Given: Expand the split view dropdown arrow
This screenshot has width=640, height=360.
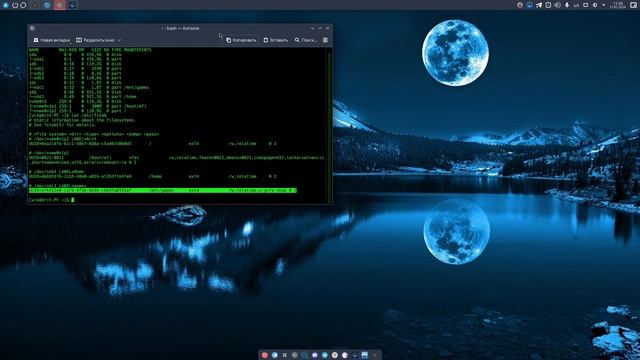Looking at the screenshot, I should [x=119, y=40].
